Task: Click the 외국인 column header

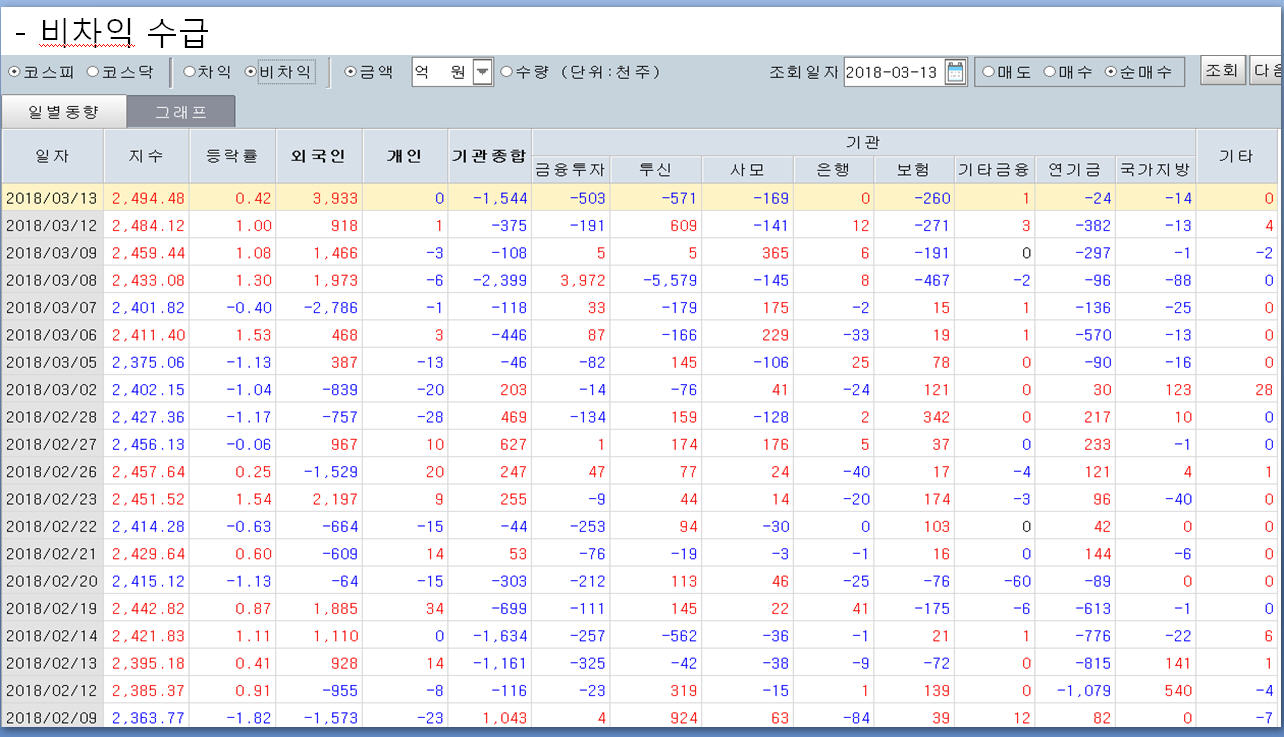Action: coord(318,156)
